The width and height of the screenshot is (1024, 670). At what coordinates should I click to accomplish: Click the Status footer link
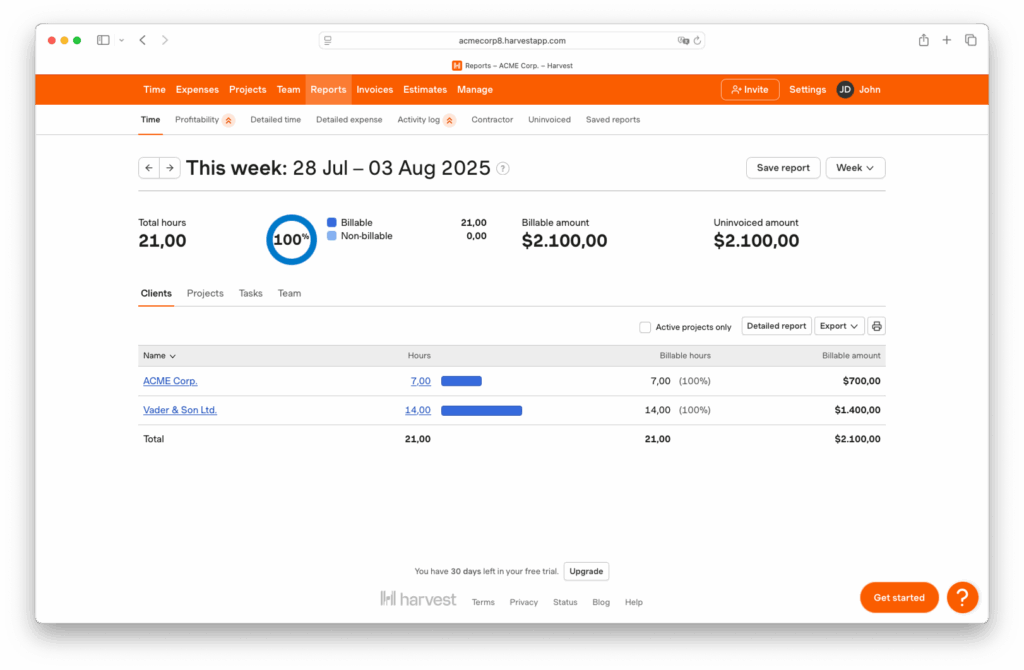coord(565,602)
